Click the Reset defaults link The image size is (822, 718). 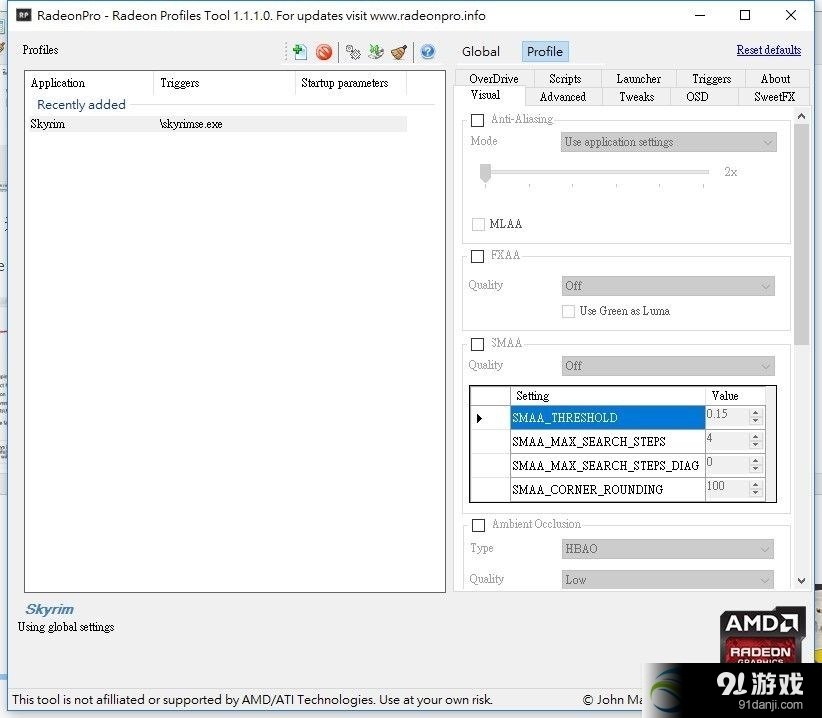(x=769, y=50)
